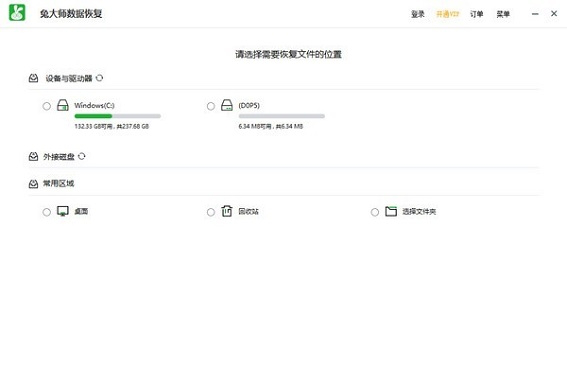
Task: Click the Windows(C:) drive label
Action: pyautogui.click(x=94, y=105)
